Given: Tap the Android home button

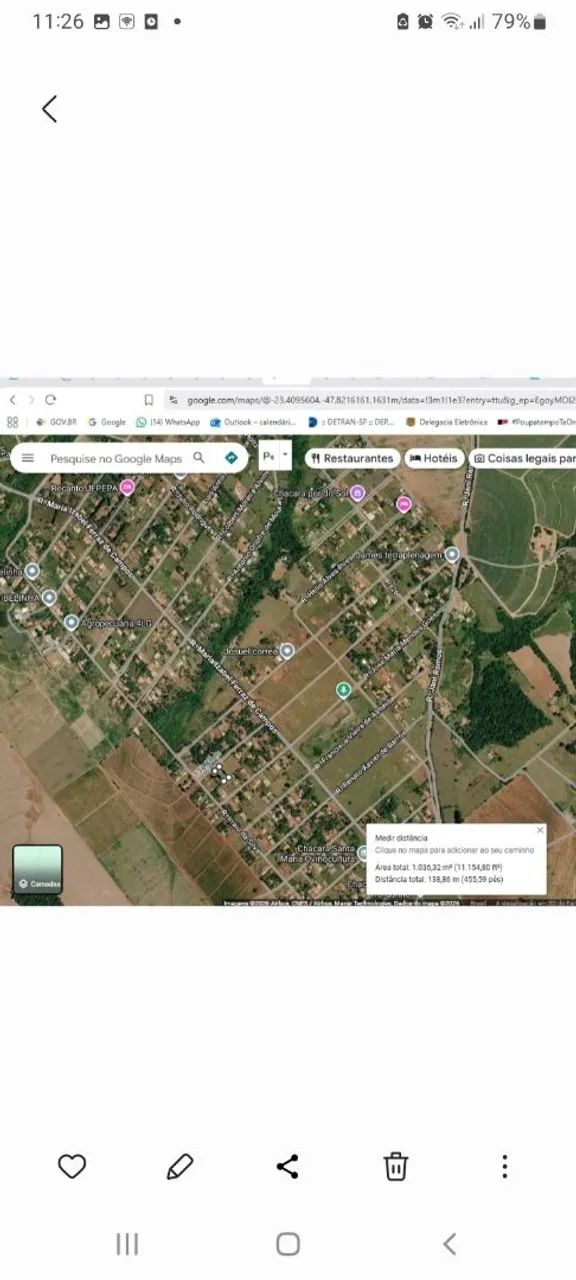Looking at the screenshot, I should [x=288, y=1244].
